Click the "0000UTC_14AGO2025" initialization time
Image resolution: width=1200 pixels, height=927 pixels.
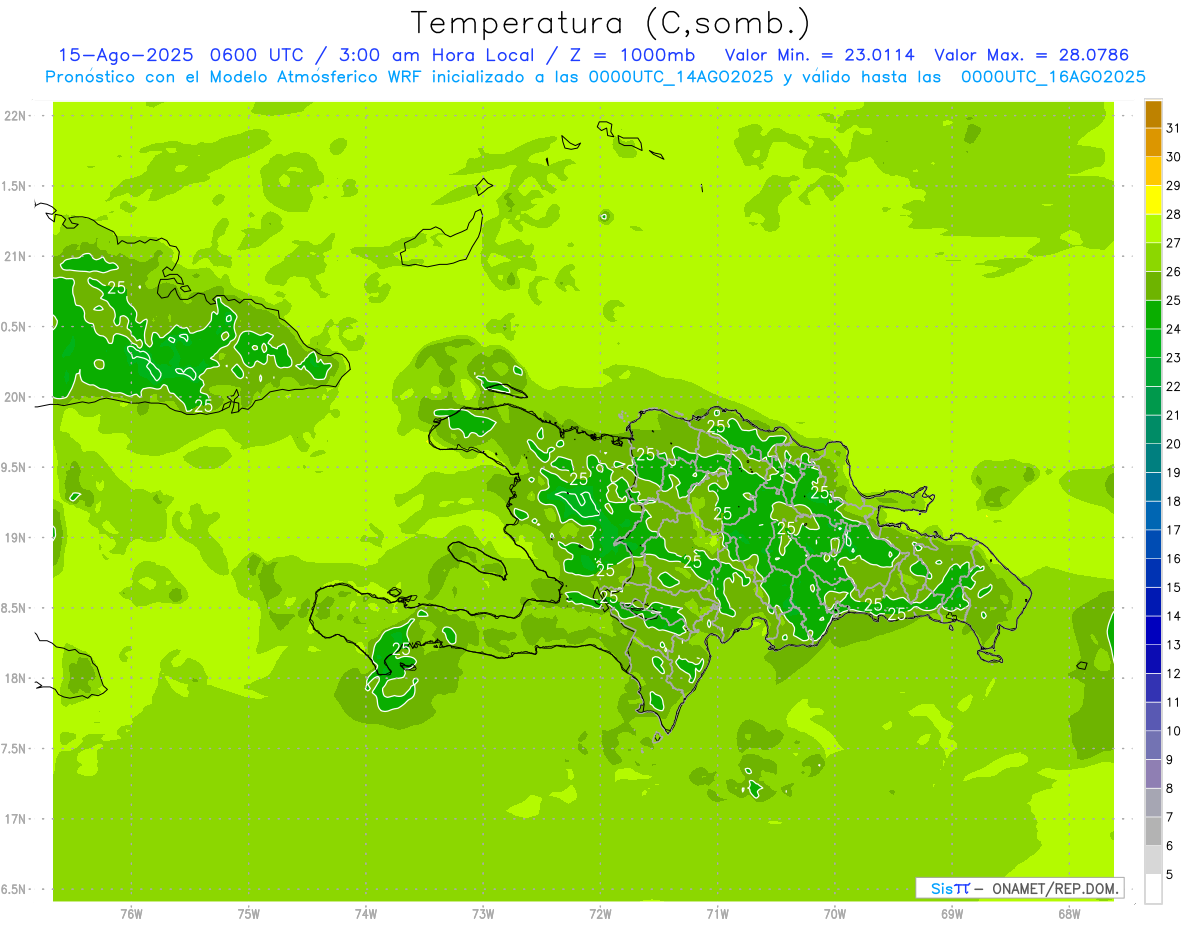click(681, 77)
